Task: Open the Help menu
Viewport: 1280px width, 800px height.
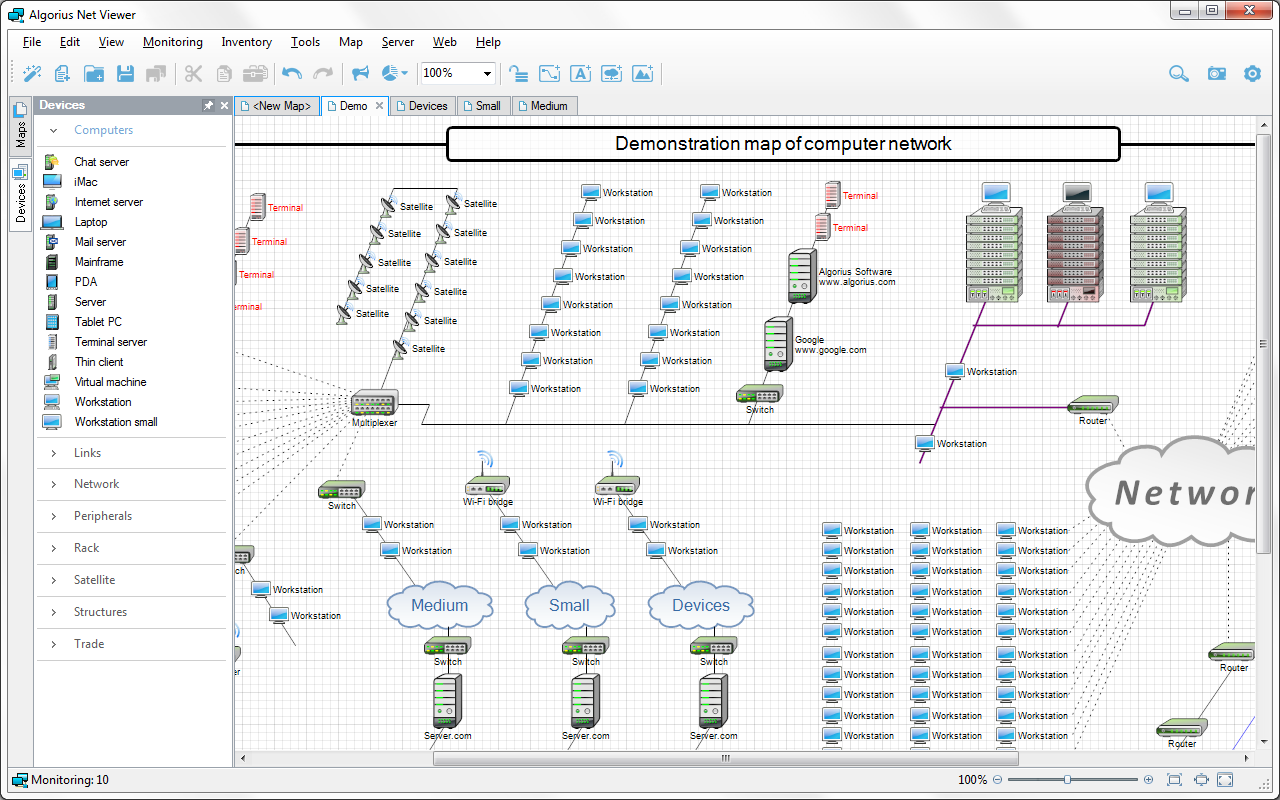Action: pyautogui.click(x=488, y=42)
